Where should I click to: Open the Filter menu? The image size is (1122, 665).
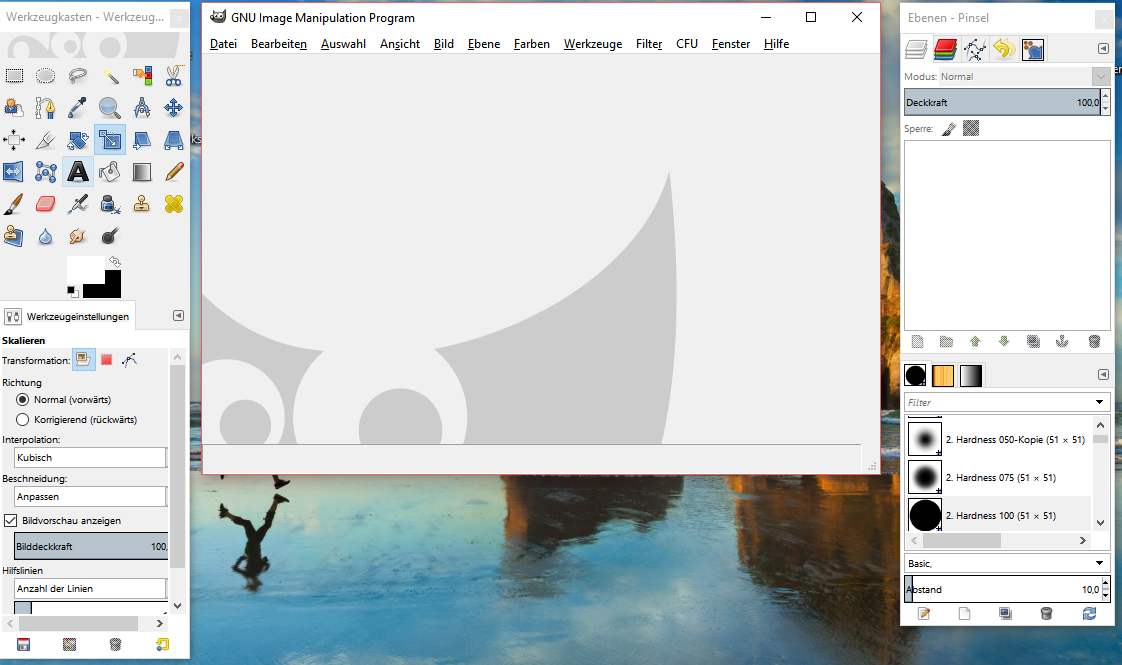point(649,44)
